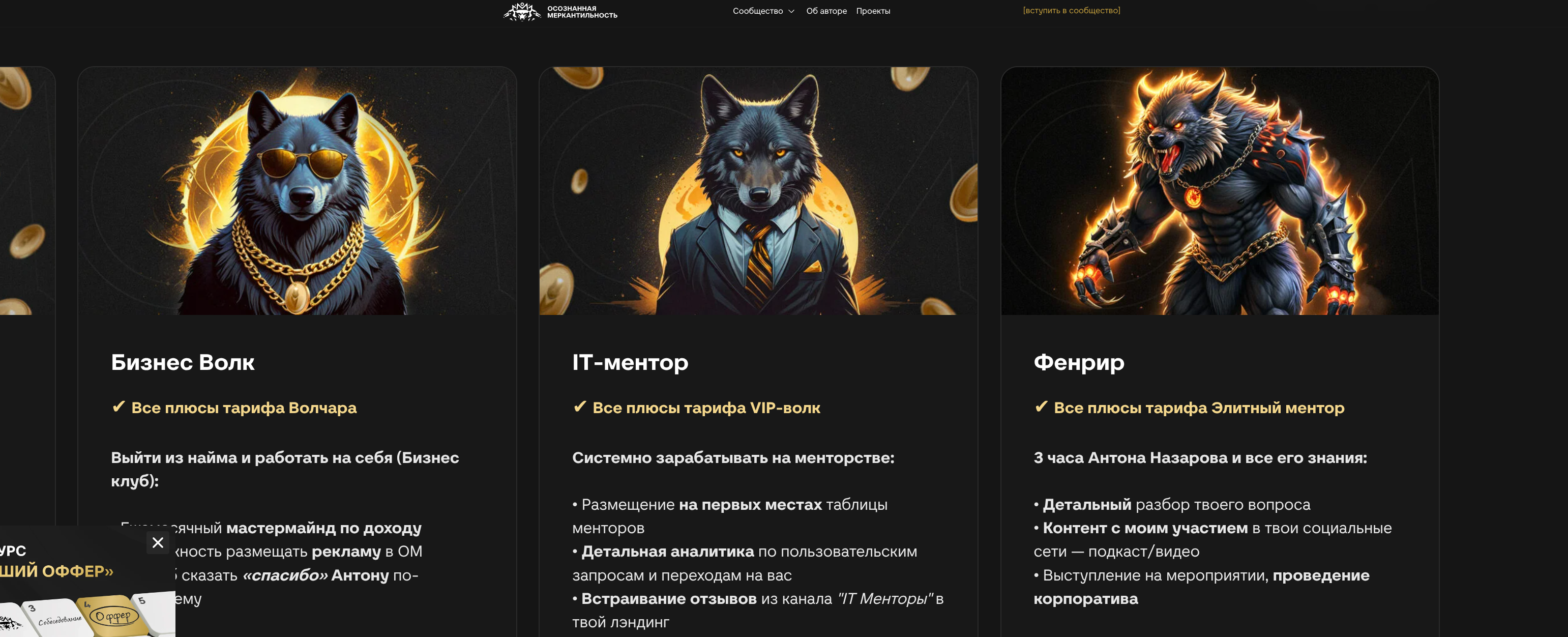Click checkmark beside Все плюсы тарифа VIP-волк

(580, 406)
